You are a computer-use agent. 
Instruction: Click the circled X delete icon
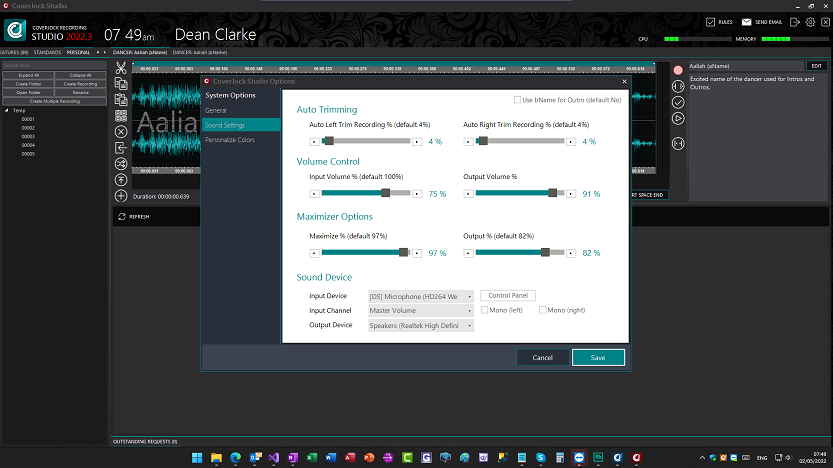coord(121,131)
